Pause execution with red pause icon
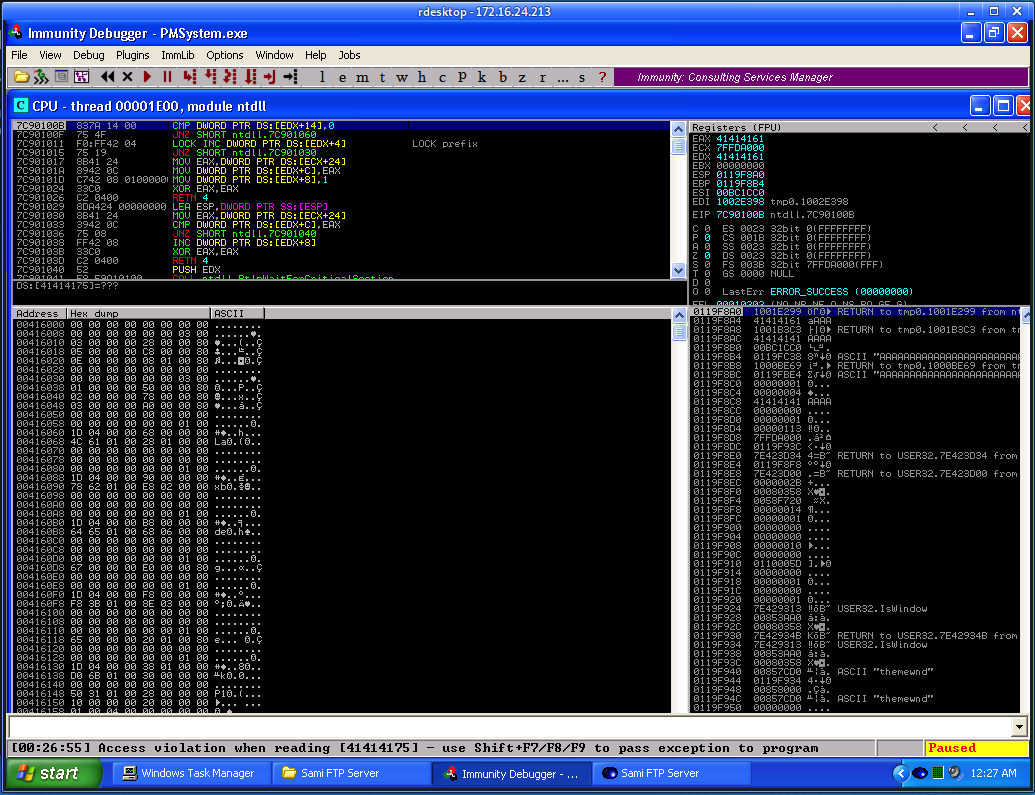The width and height of the screenshot is (1035, 795). pyautogui.click(x=168, y=77)
